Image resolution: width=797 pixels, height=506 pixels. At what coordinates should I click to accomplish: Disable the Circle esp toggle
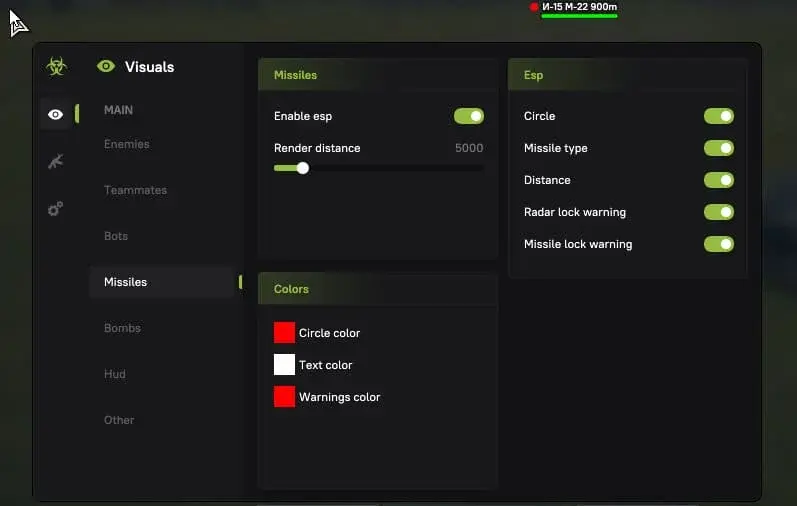(719, 116)
